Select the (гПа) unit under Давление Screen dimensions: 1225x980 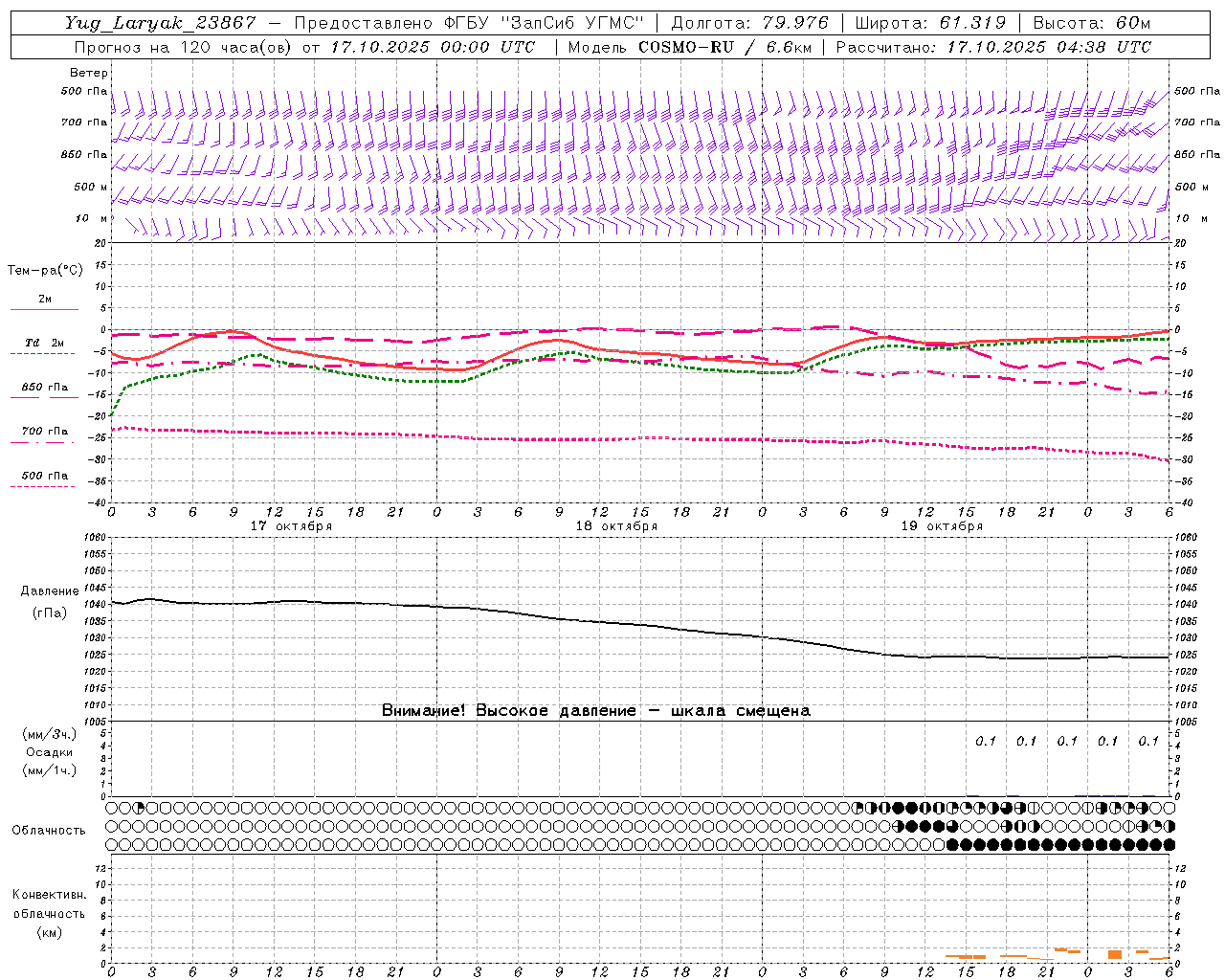50,613
